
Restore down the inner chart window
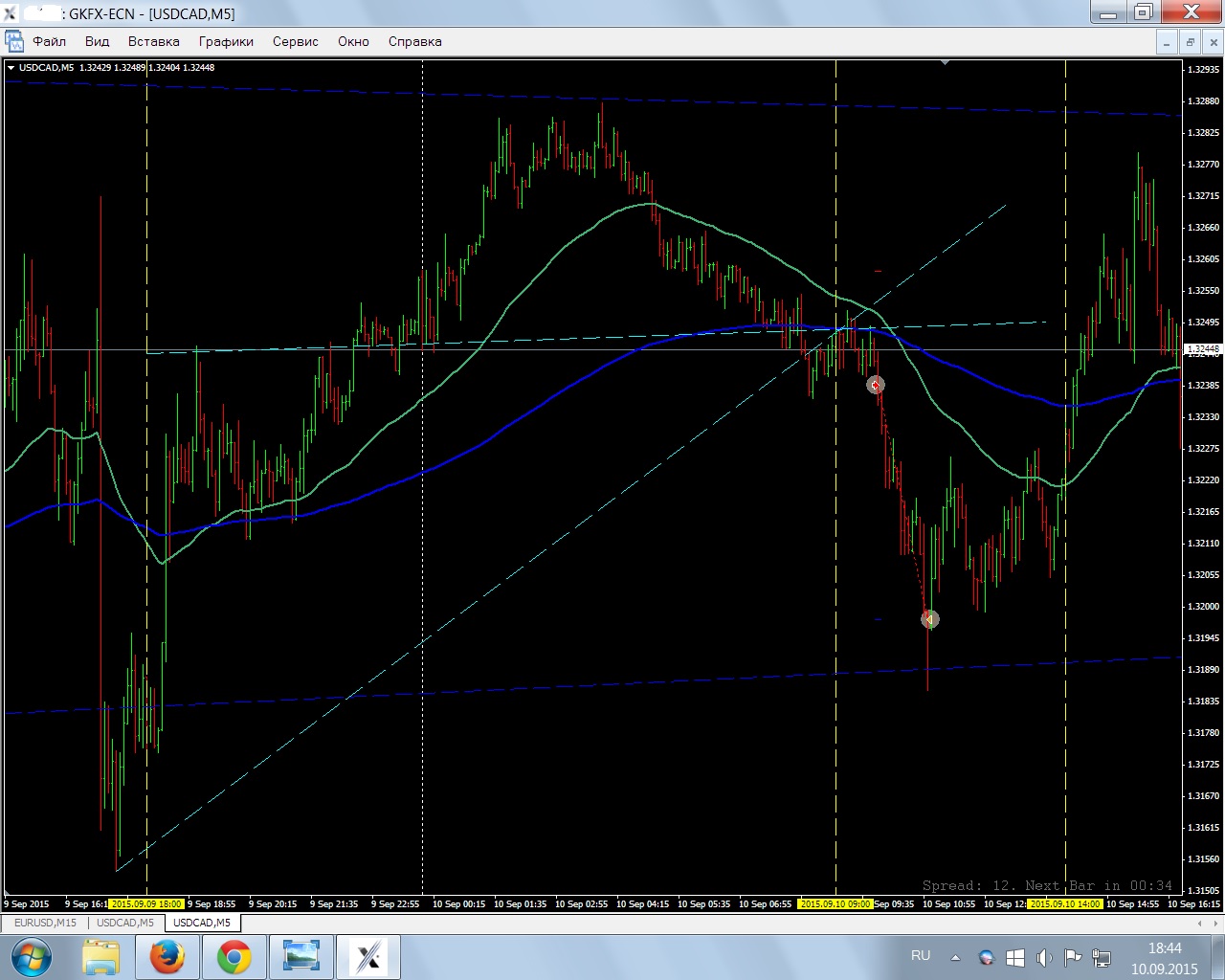pyautogui.click(x=1190, y=42)
